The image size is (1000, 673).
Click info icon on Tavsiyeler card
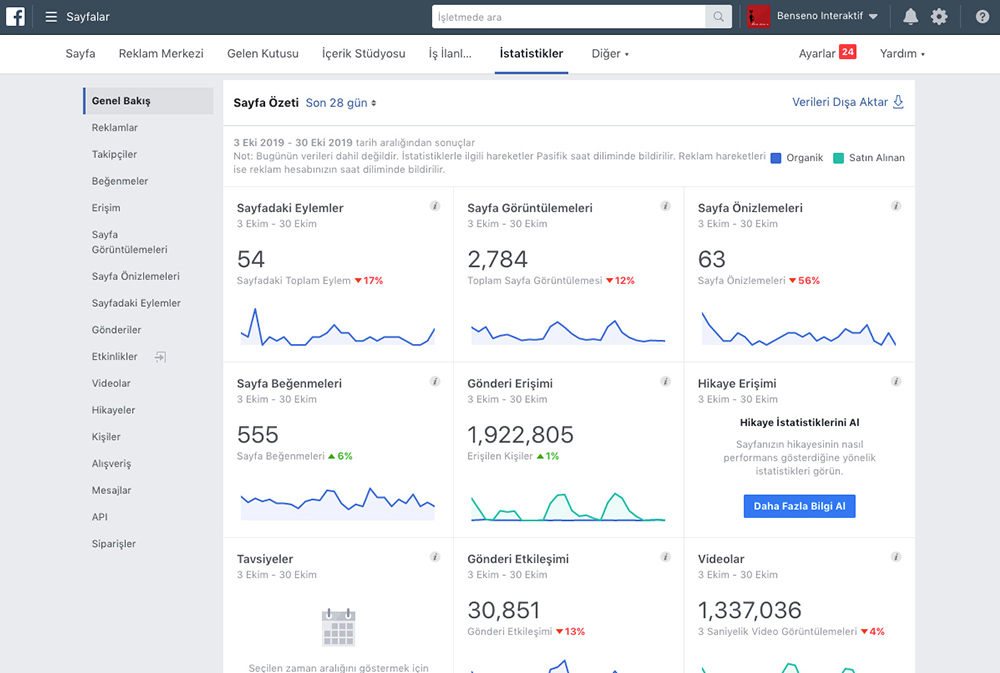tap(434, 556)
